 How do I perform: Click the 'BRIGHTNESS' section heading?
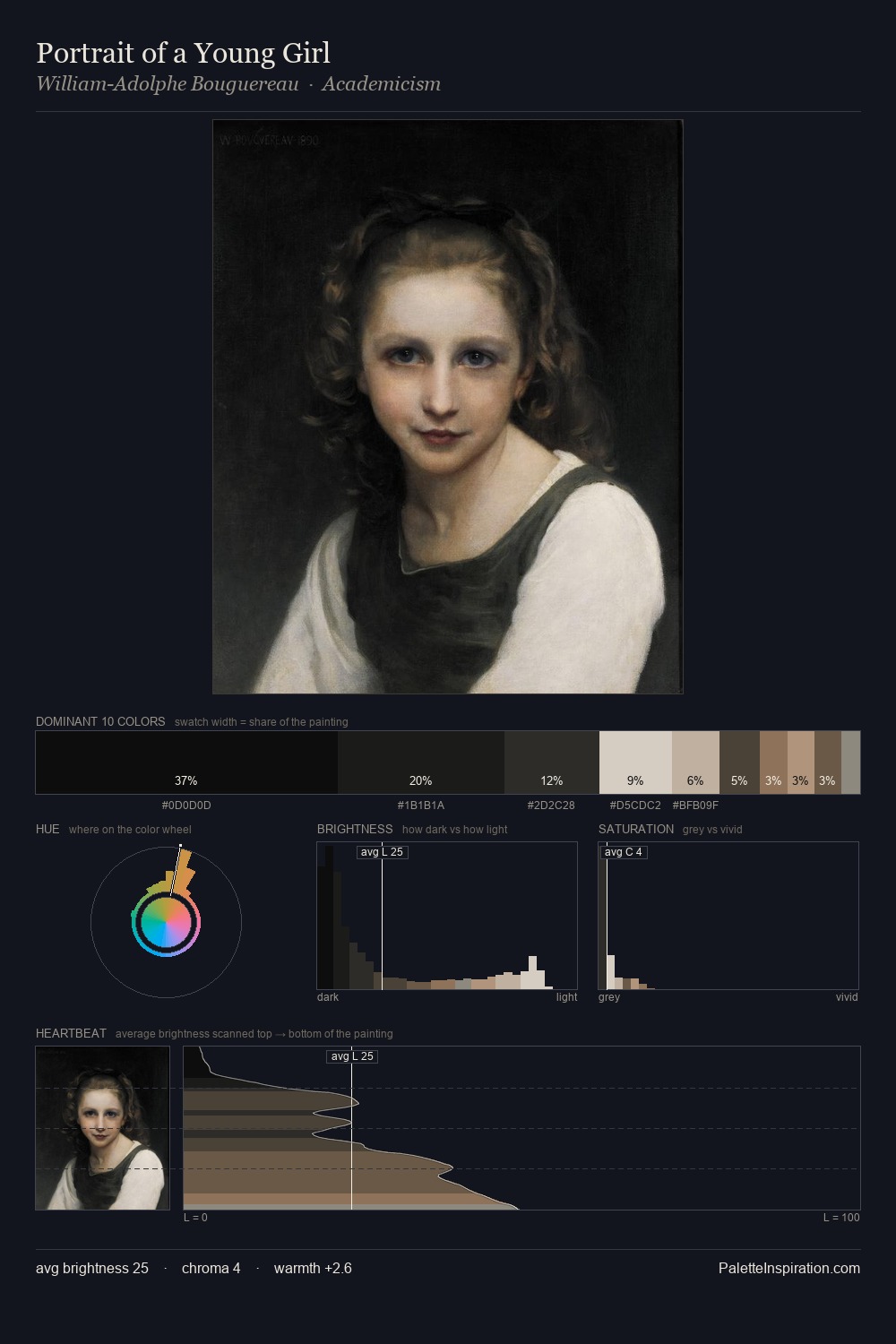355,829
